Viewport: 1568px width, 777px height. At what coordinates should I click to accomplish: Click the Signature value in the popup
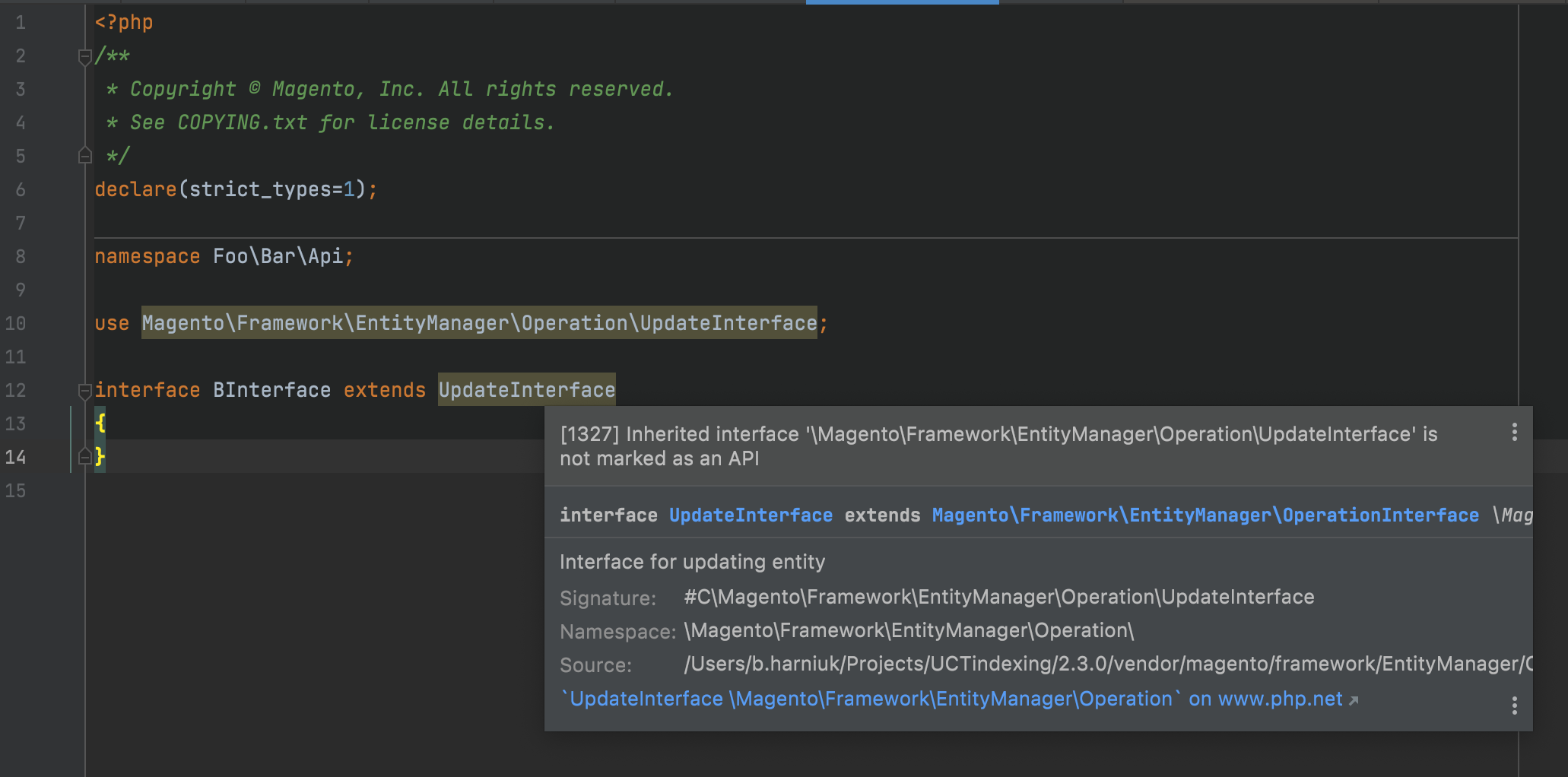click(999, 597)
